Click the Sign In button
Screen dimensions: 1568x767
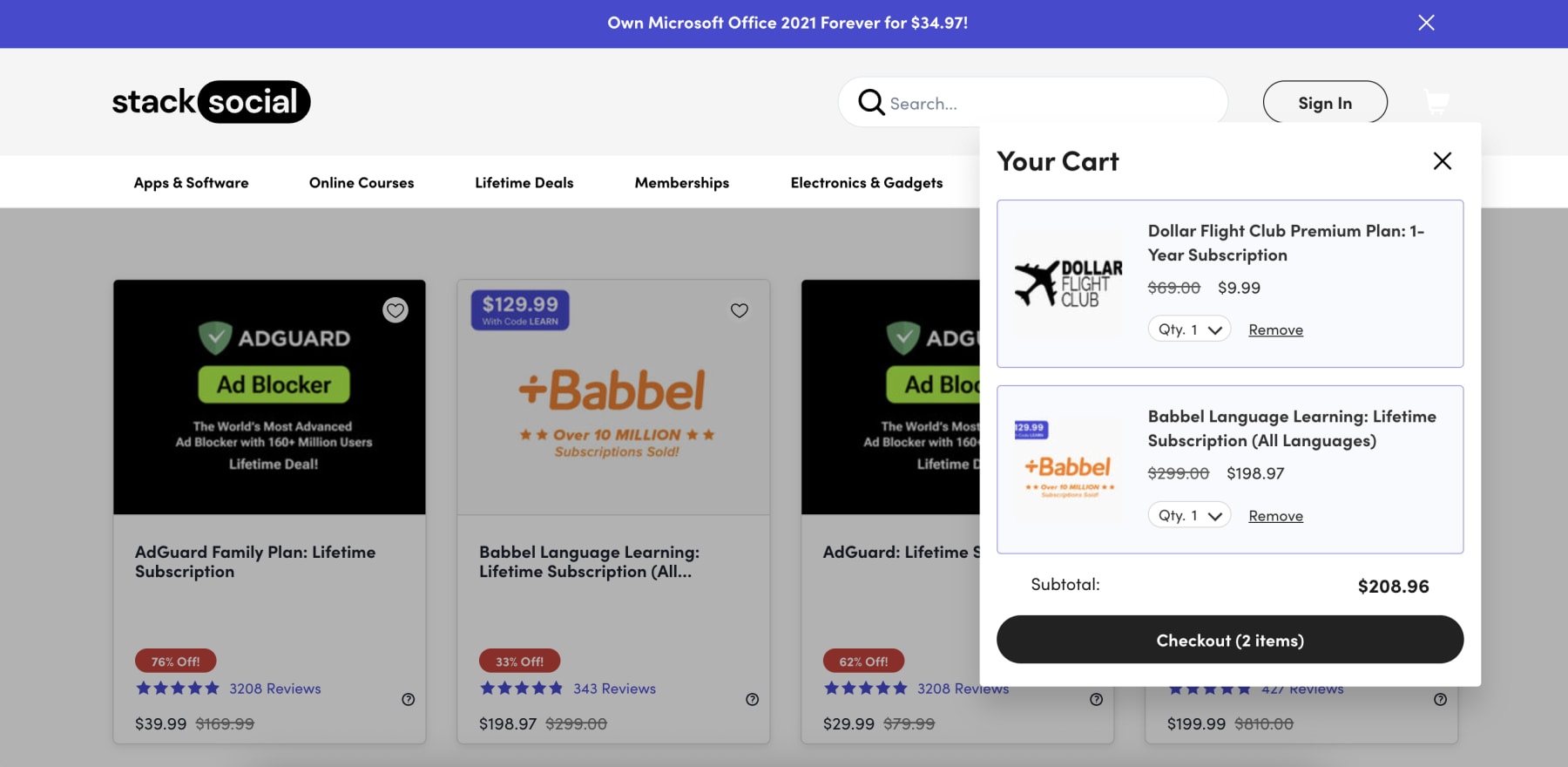1325,103
